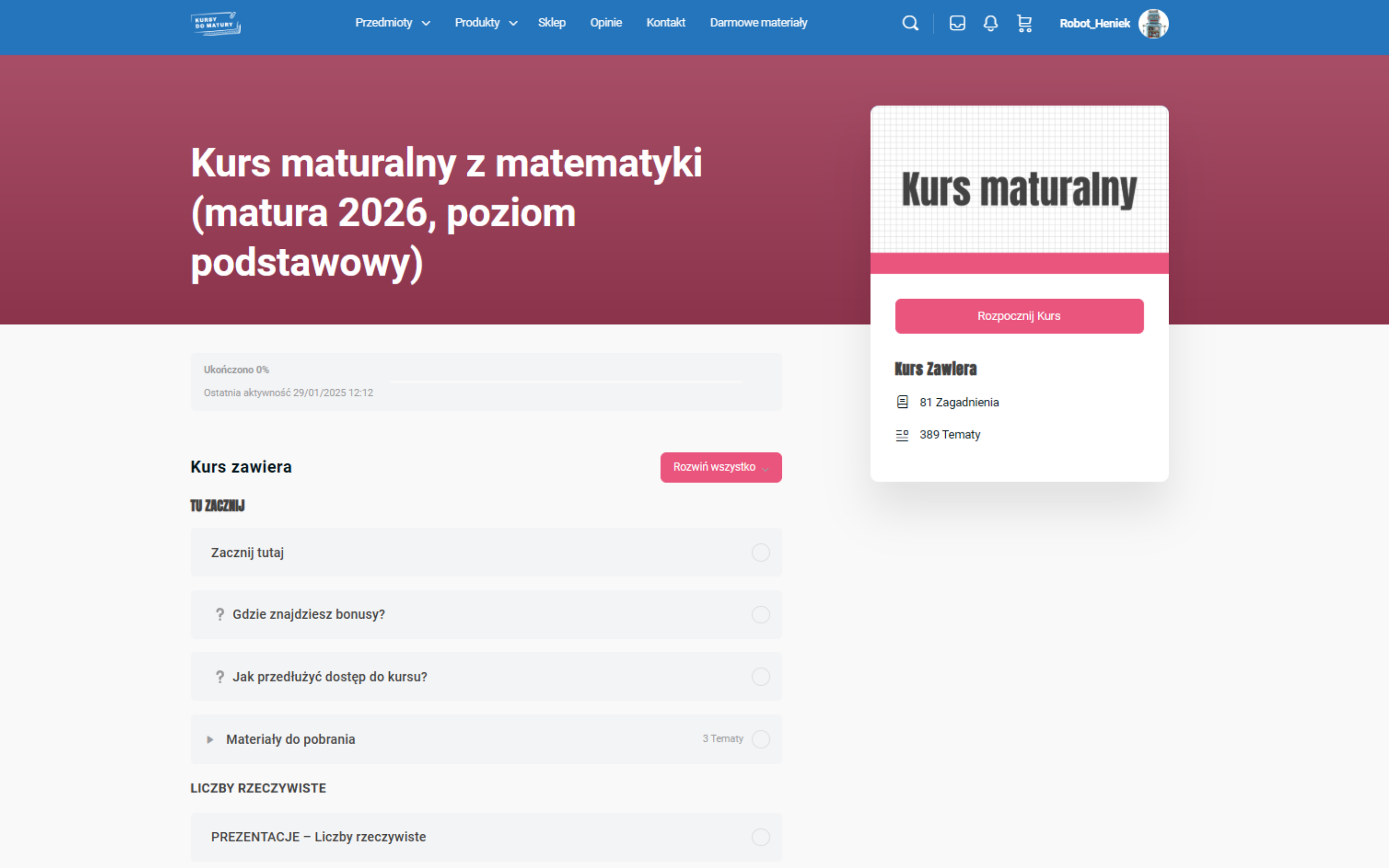Open the search magnifier icon

(x=910, y=24)
